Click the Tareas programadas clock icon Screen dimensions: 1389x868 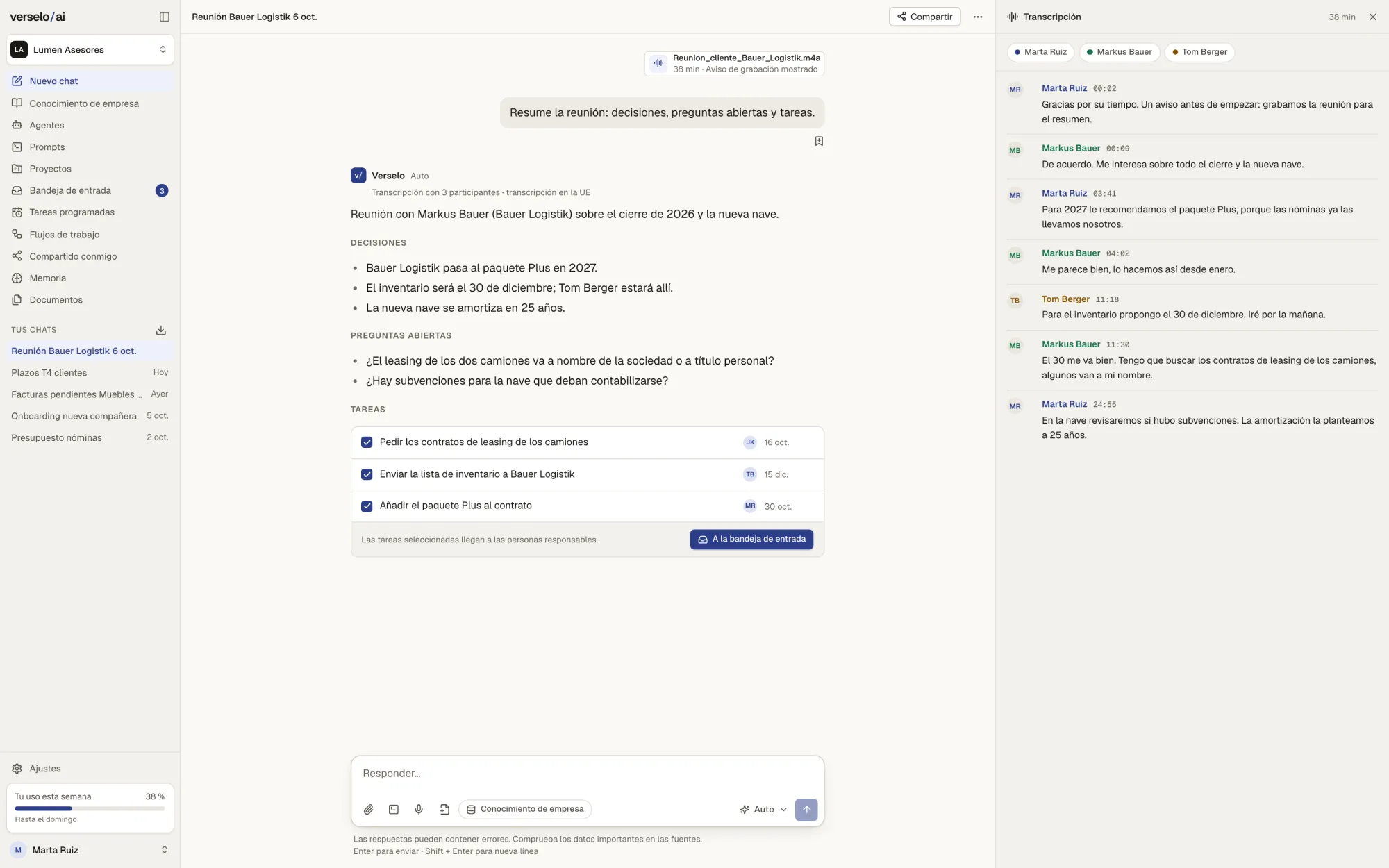tap(17, 212)
